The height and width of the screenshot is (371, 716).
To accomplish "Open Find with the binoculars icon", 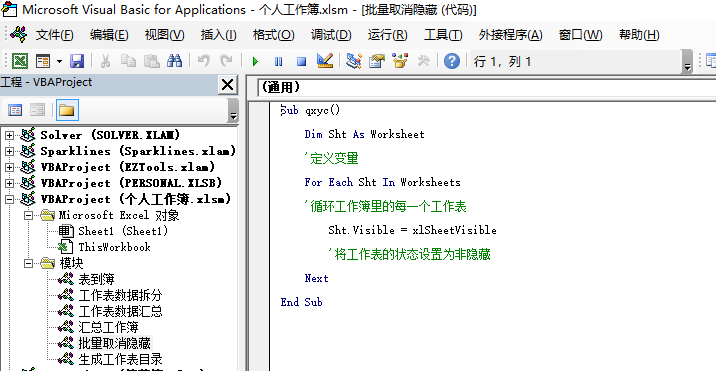I will pyautogui.click(x=174, y=61).
